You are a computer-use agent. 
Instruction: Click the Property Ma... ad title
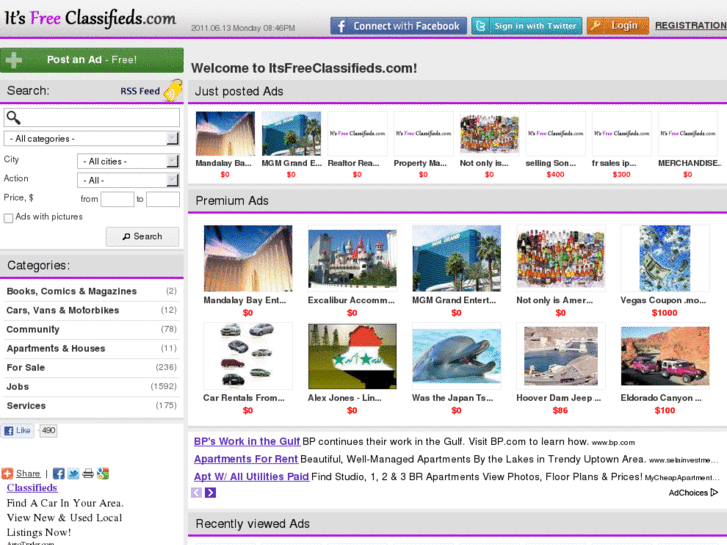[420, 163]
